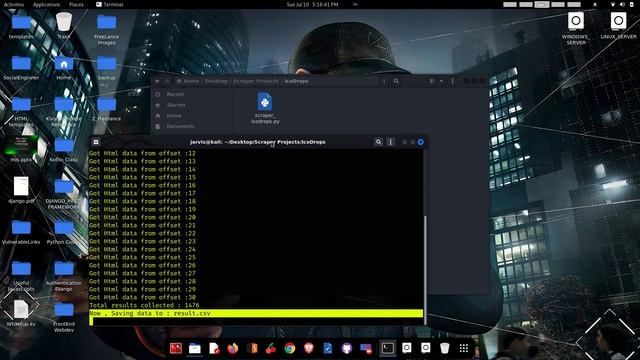
Task: Click IcoDrops in the Files path bar
Action: click(x=296, y=81)
